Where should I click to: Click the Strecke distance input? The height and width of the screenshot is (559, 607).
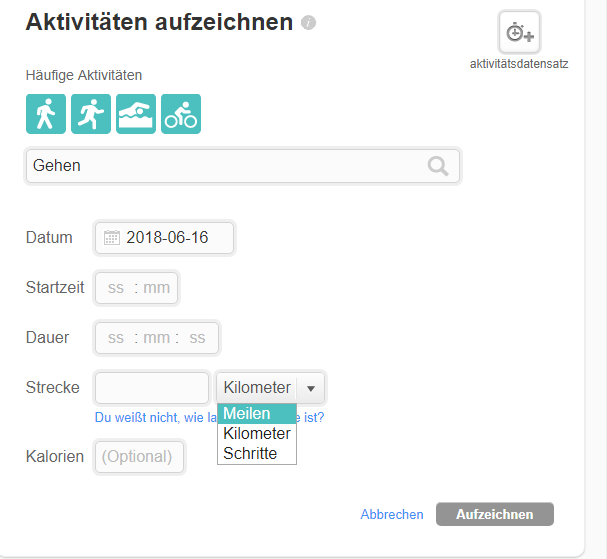tap(152, 388)
